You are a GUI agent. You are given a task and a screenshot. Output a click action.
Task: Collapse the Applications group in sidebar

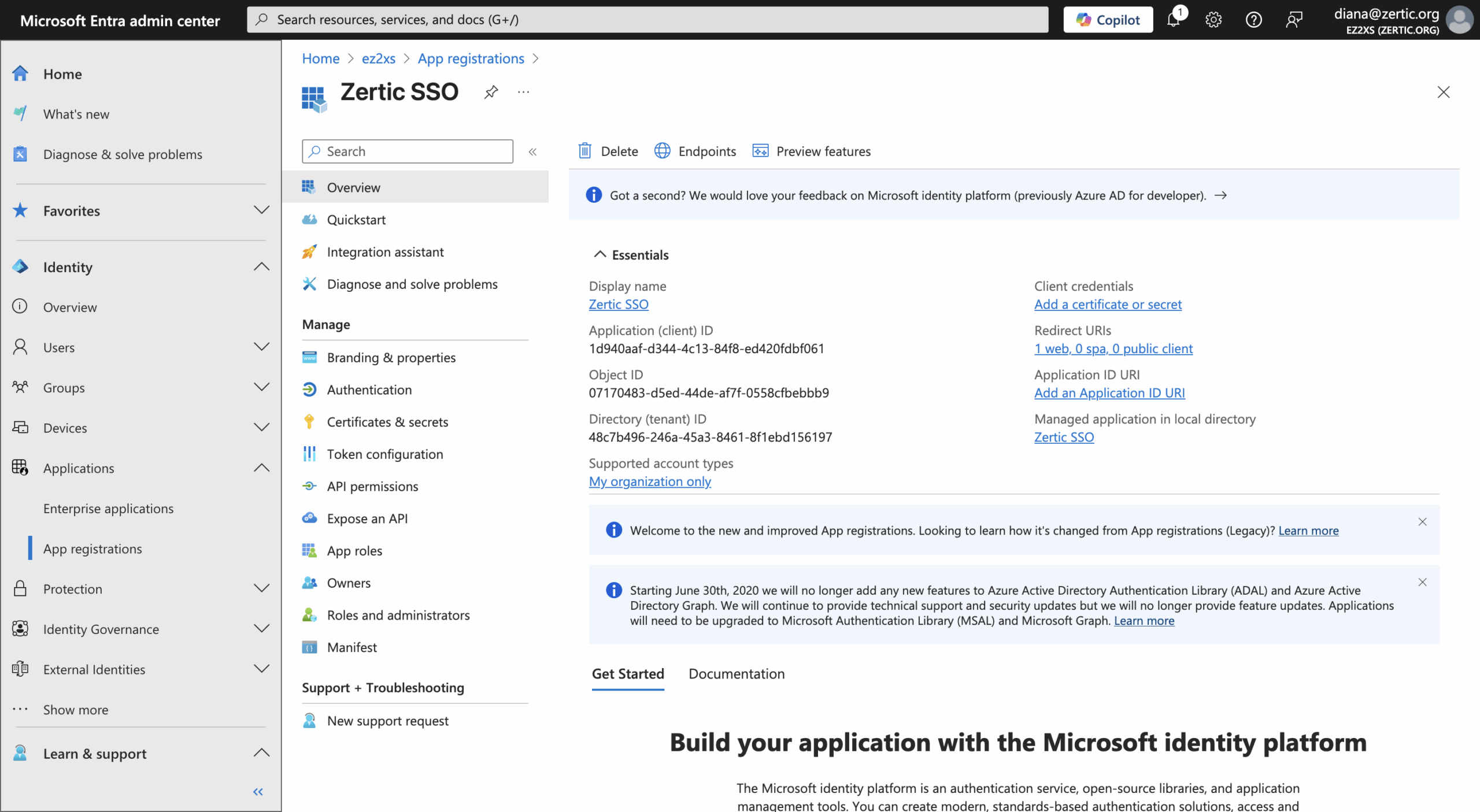tap(261, 468)
